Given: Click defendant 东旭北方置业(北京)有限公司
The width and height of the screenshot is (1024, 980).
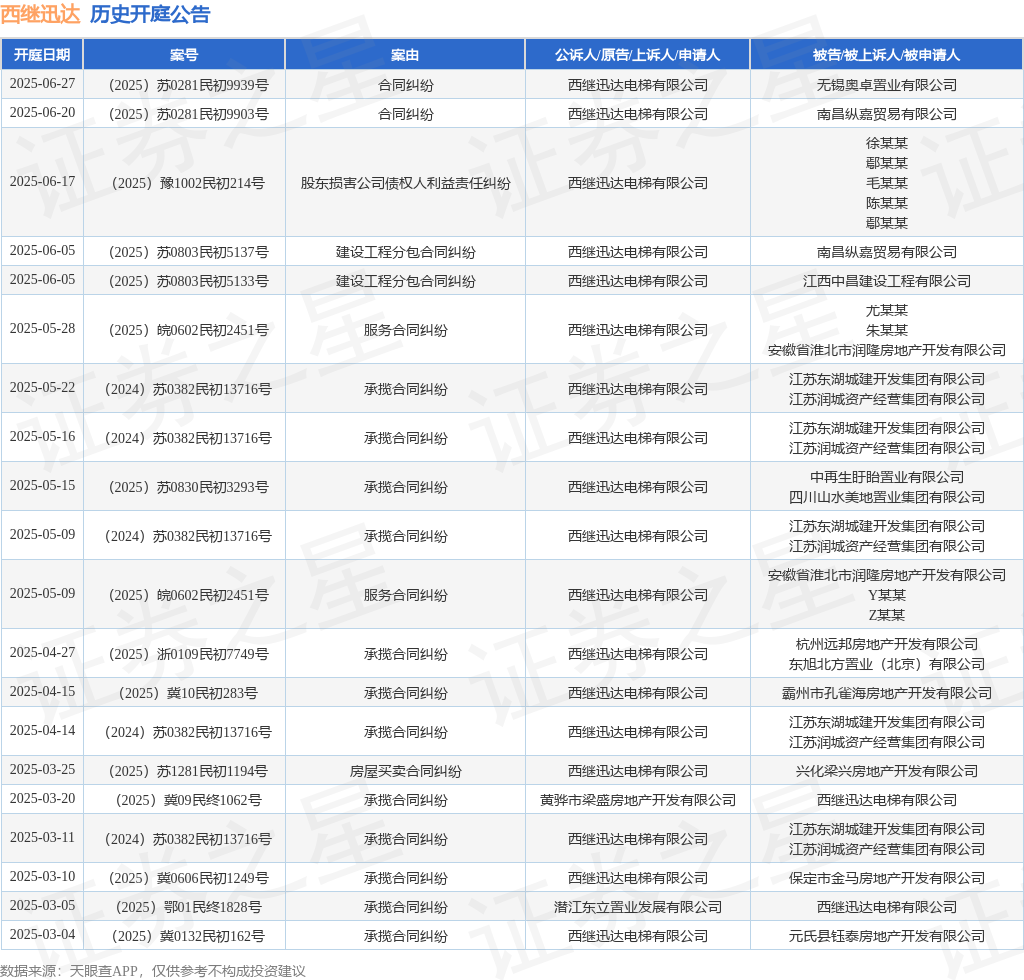Looking at the screenshot, I should click(886, 665).
